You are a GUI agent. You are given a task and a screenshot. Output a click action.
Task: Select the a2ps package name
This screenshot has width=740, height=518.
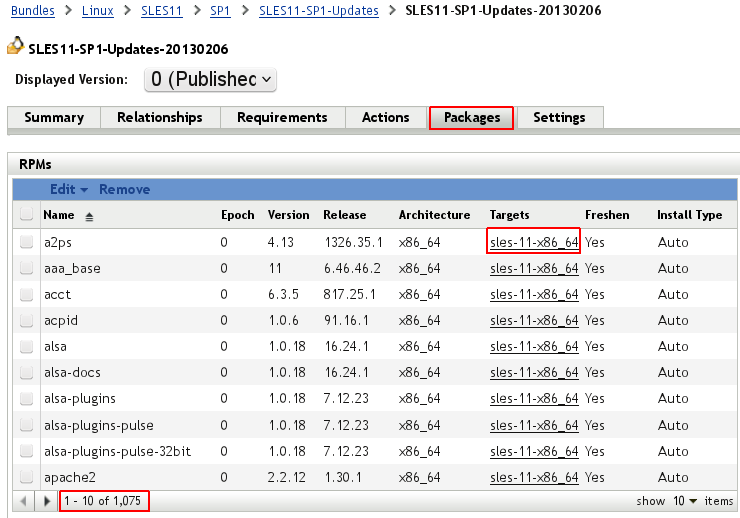pos(58,242)
